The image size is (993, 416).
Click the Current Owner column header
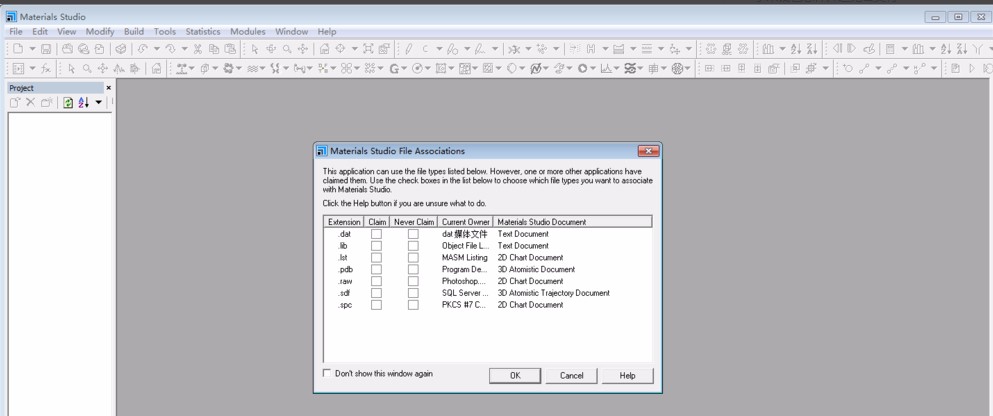tap(465, 222)
